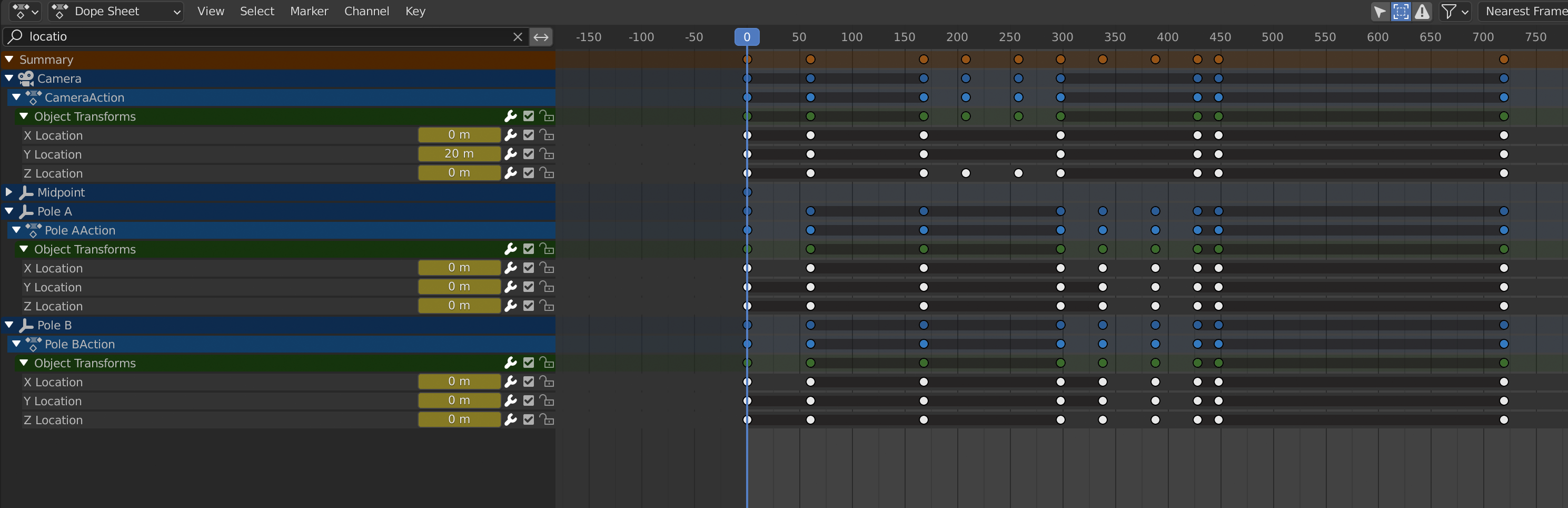Viewport: 1568px width, 508px height.
Task: Lock the Camera Y Location channel
Action: tap(547, 154)
